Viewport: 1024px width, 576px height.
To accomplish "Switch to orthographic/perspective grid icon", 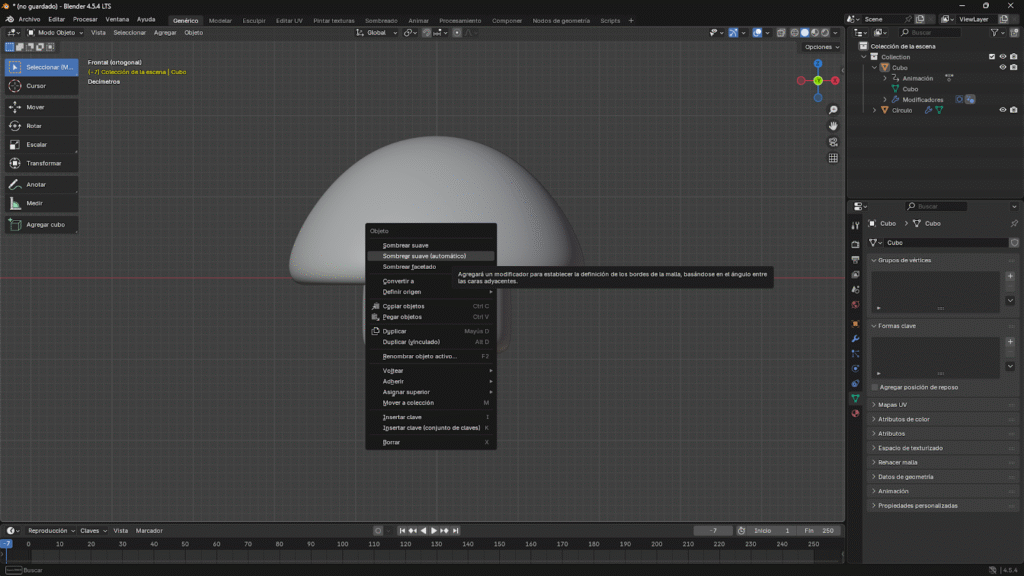I will coord(833,158).
